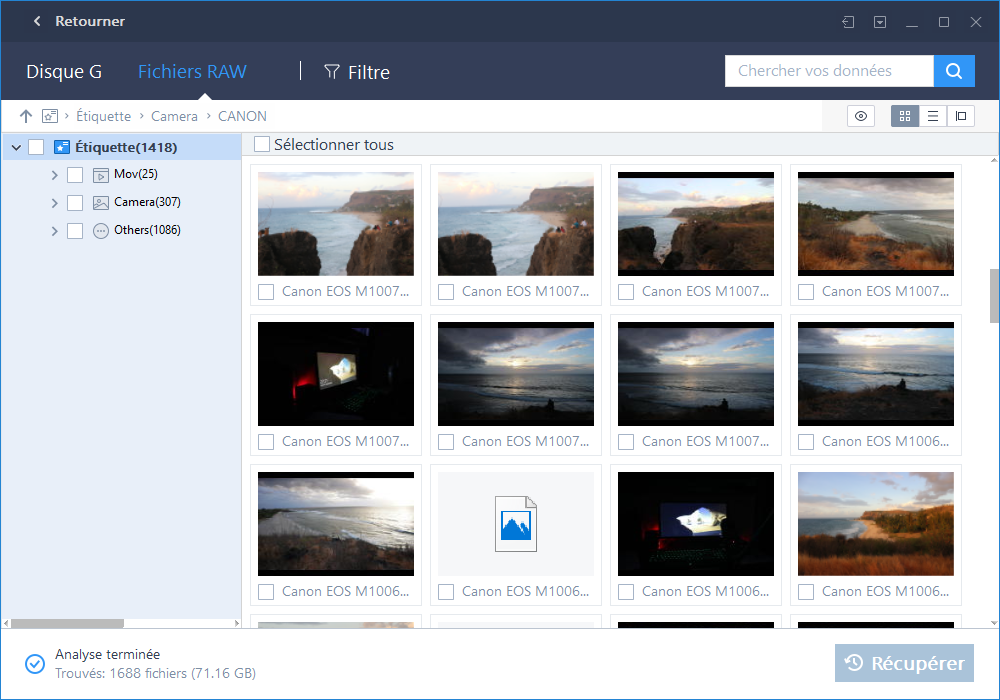Check the Mov(25) checkbox

coord(75,175)
